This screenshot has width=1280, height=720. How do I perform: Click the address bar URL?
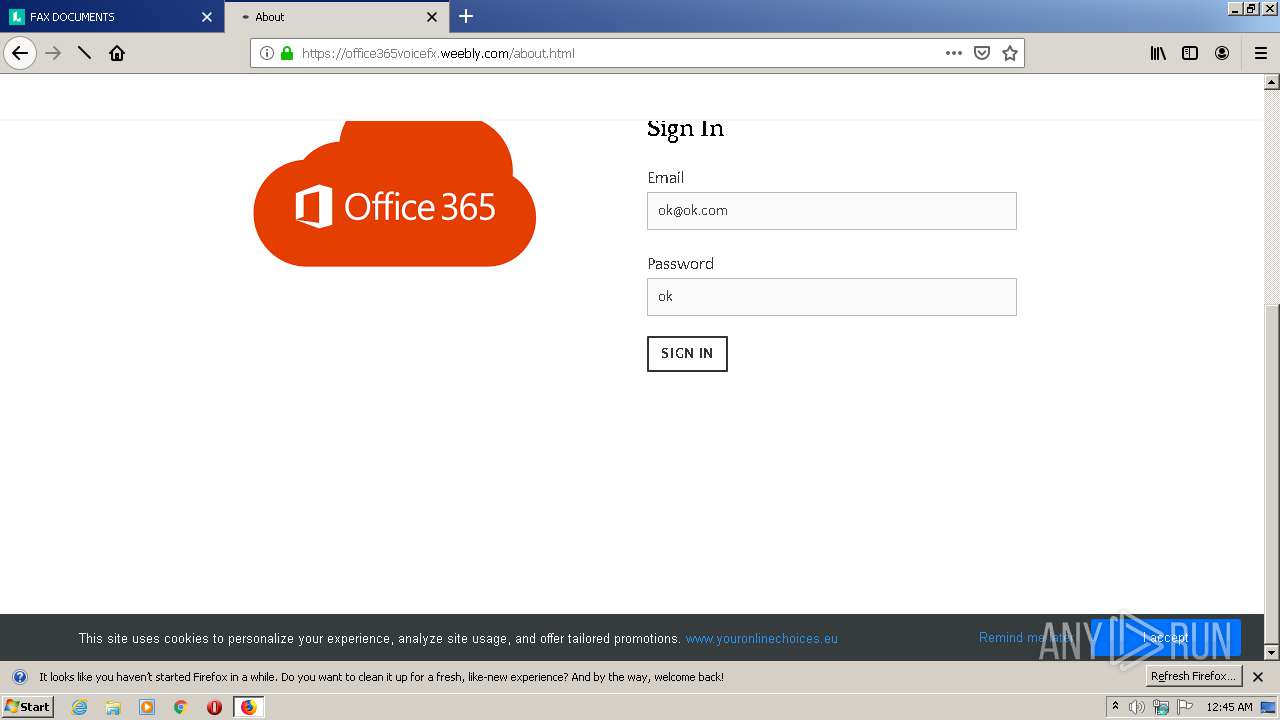[x=438, y=53]
